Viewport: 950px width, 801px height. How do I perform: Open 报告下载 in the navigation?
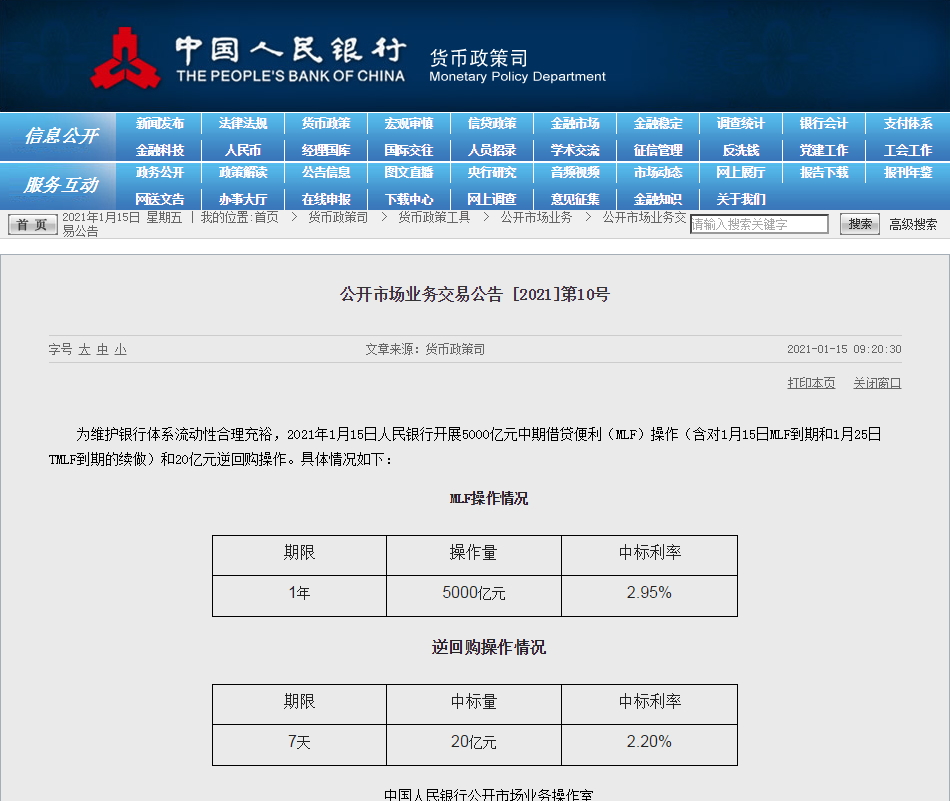[x=824, y=173]
